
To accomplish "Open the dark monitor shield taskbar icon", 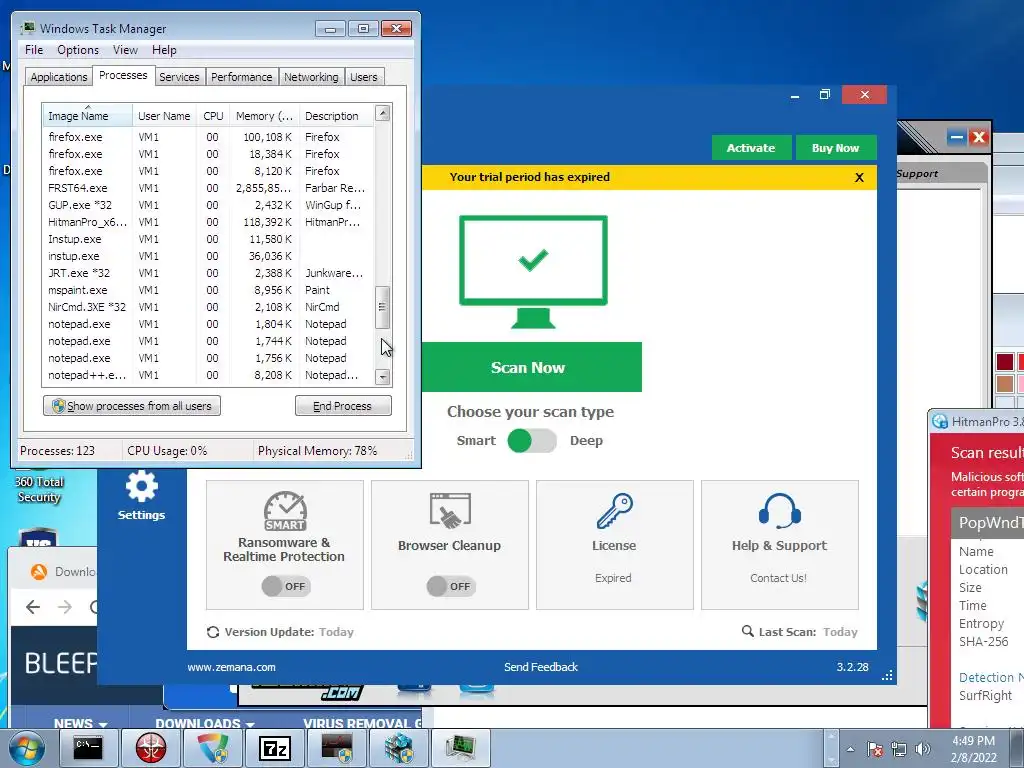I will pyautogui.click(x=336, y=748).
